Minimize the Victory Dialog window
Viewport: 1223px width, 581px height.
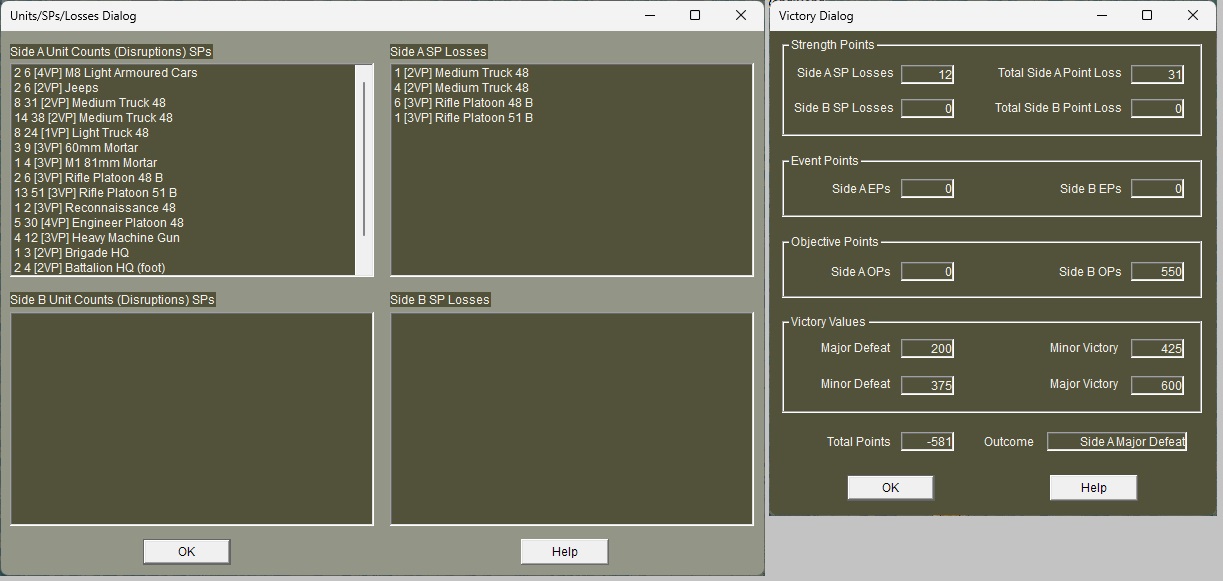click(x=1102, y=15)
